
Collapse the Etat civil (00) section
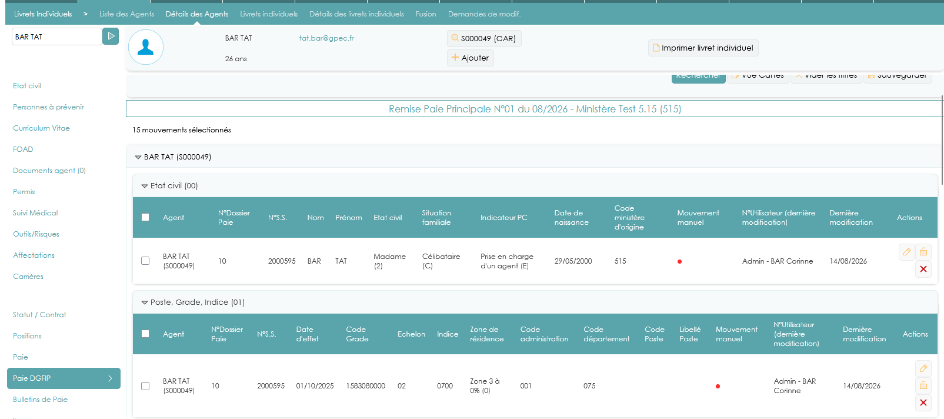(144, 186)
